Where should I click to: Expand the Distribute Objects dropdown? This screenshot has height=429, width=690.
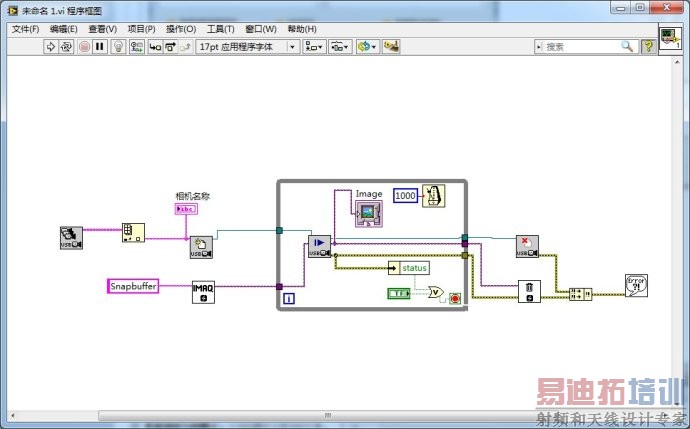pyautogui.click(x=340, y=47)
